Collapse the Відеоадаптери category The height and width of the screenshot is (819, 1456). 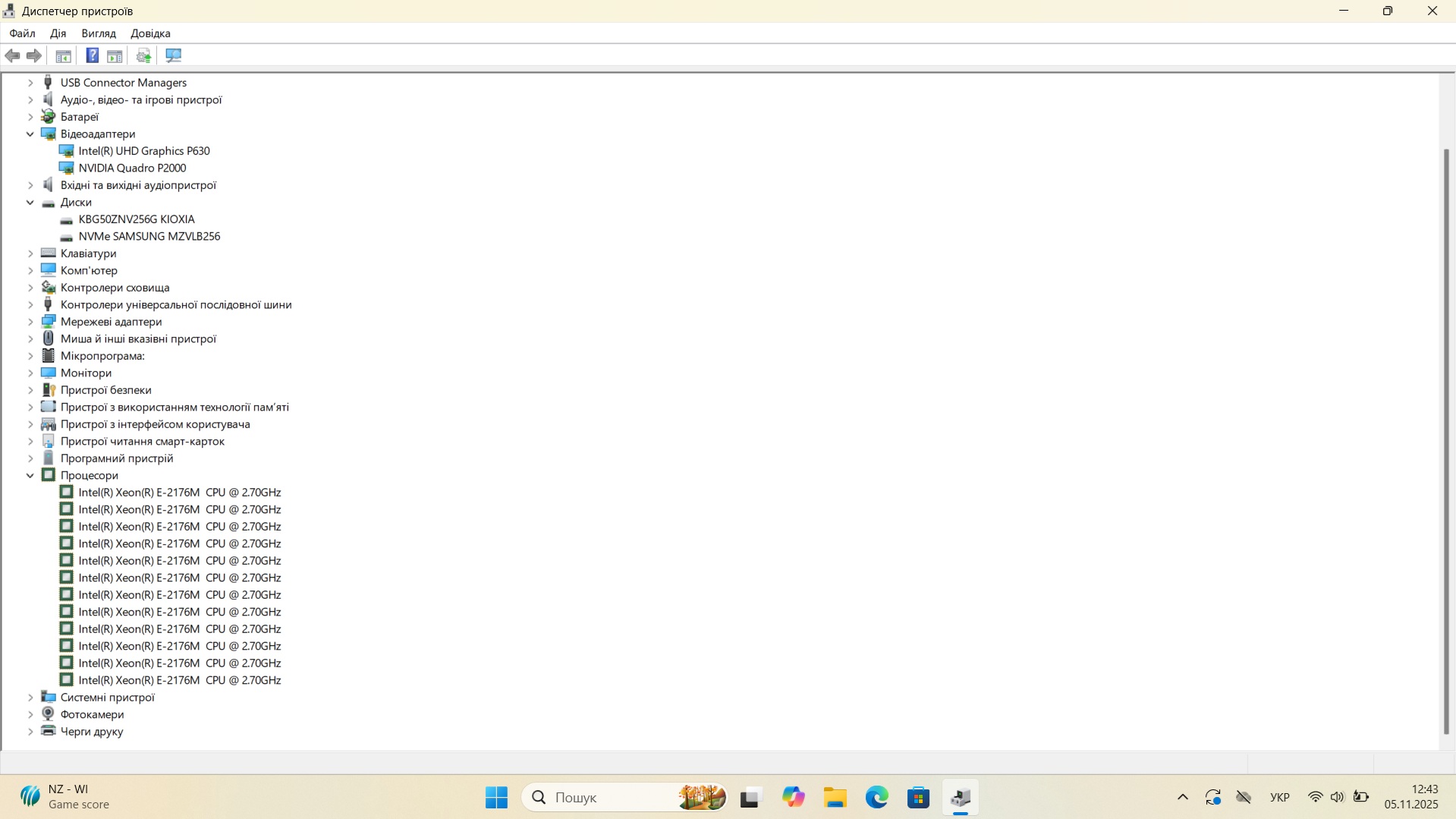(x=30, y=134)
